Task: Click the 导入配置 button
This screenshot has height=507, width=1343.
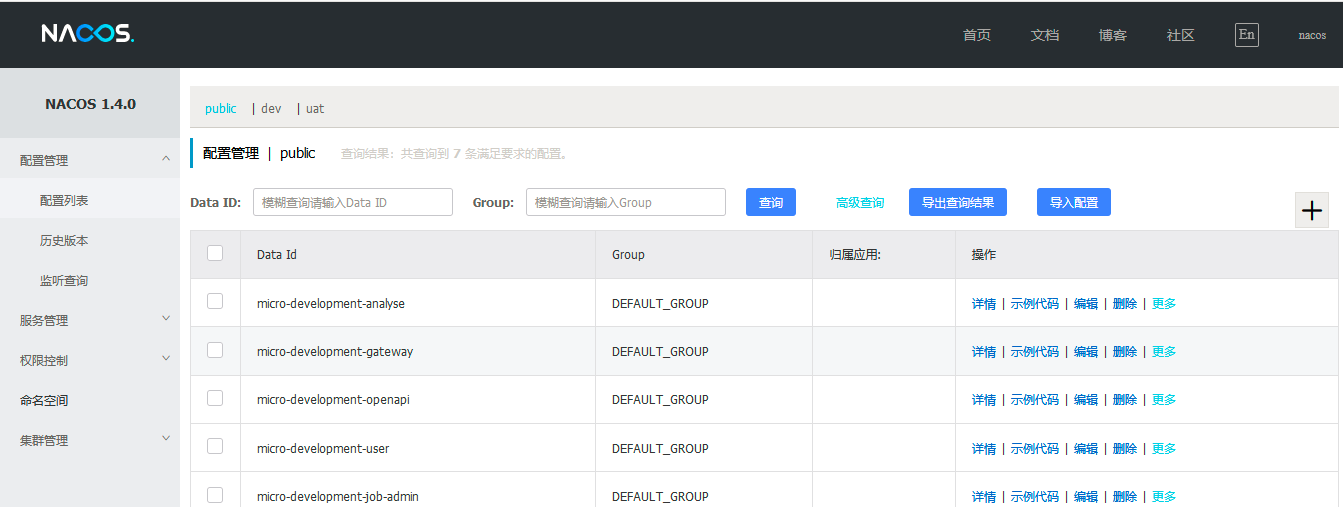Action: (1074, 202)
